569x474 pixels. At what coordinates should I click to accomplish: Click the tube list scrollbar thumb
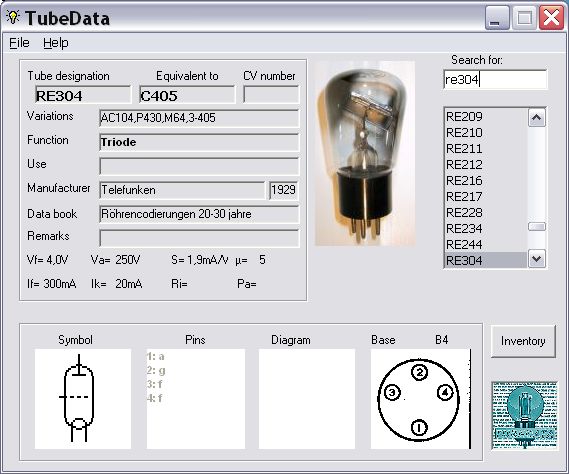(537, 227)
